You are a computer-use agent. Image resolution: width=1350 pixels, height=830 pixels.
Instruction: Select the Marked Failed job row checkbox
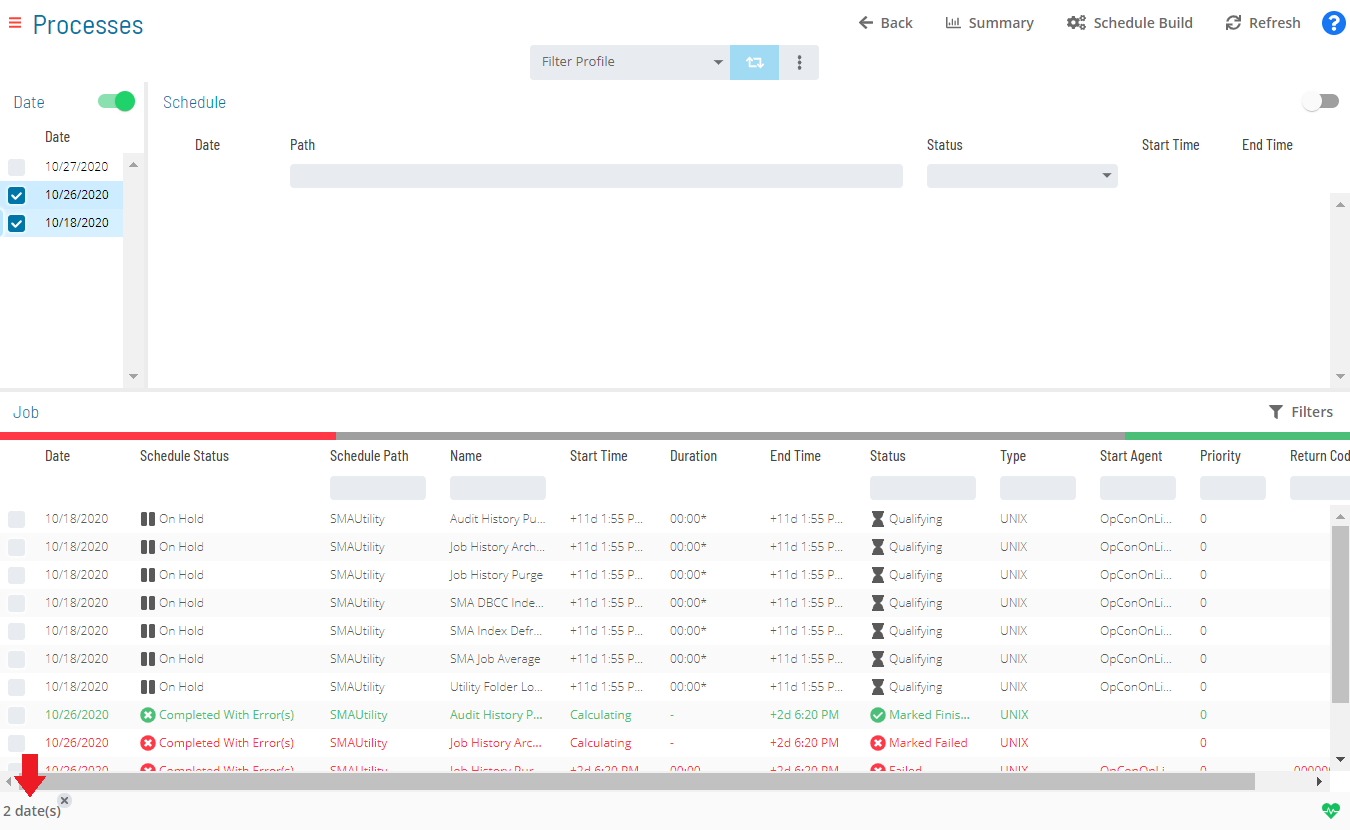click(16, 743)
